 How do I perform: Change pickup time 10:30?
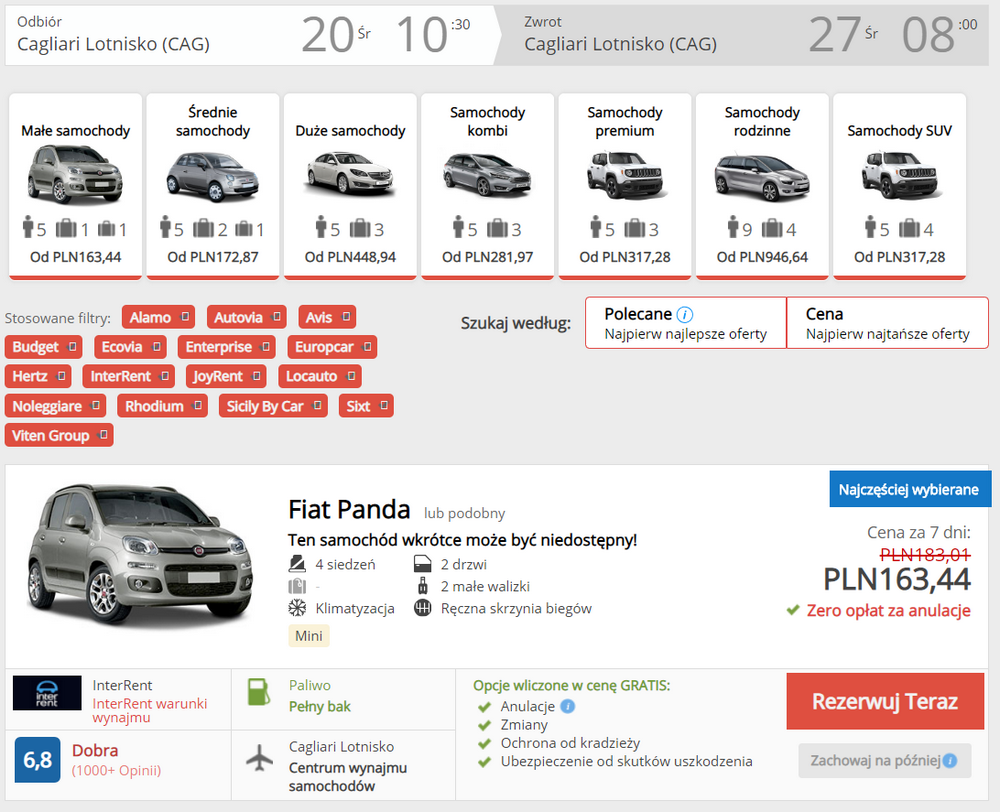pyautogui.click(x=433, y=34)
